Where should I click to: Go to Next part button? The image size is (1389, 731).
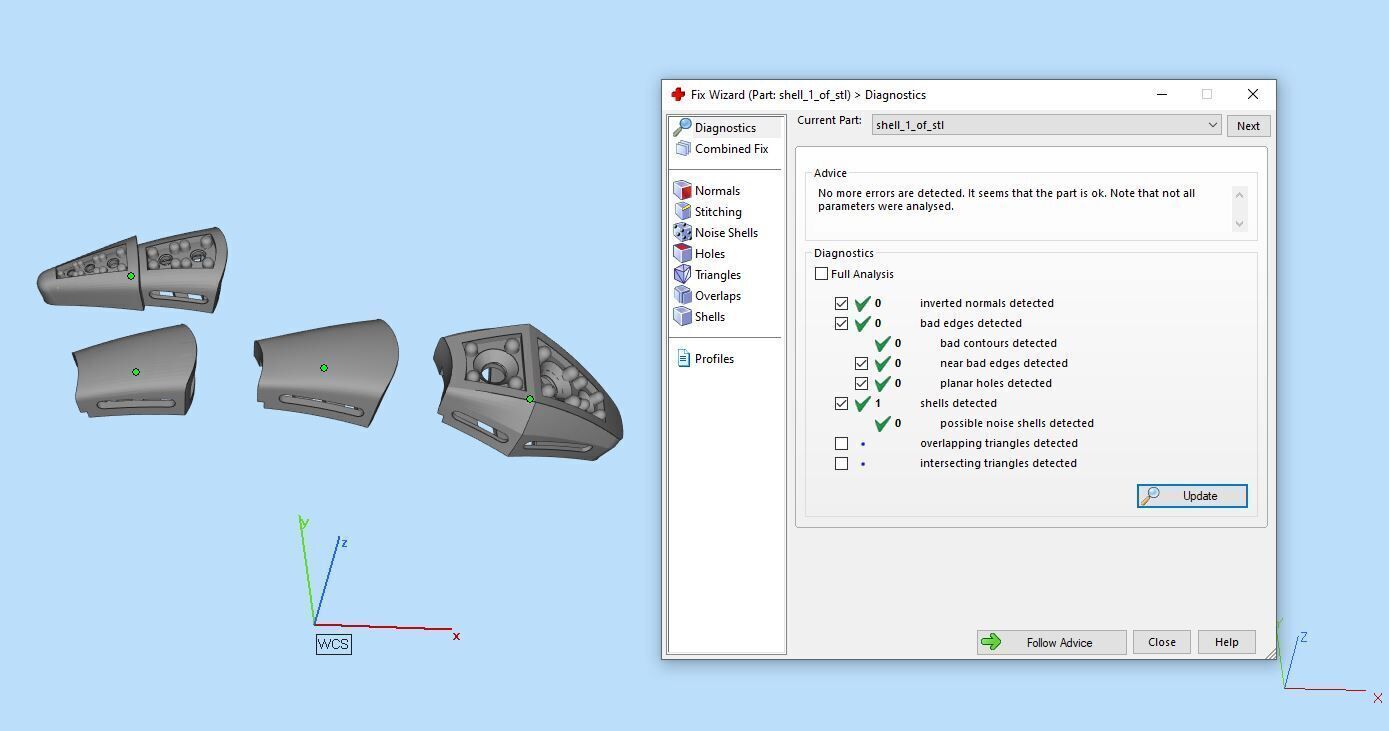[x=1248, y=126]
